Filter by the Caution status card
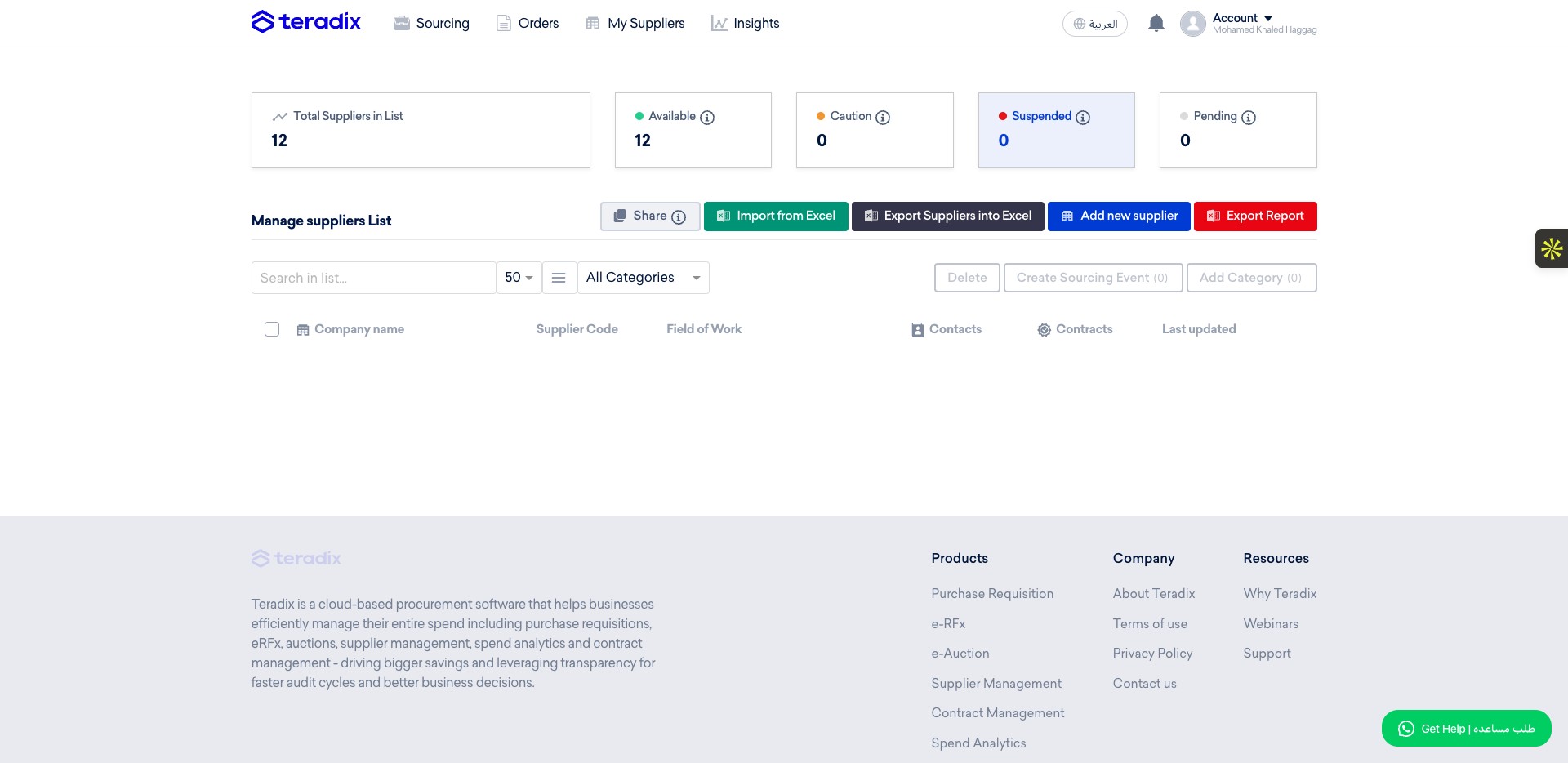 pos(875,131)
